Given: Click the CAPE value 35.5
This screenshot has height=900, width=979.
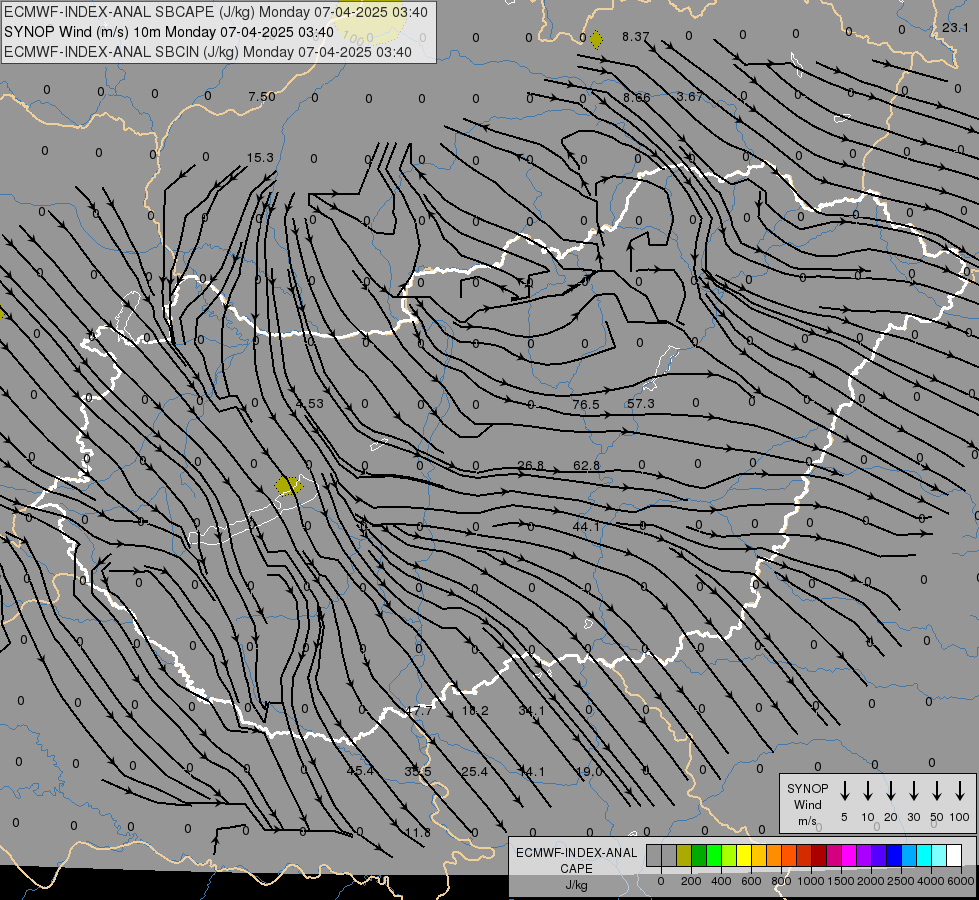Looking at the screenshot, I should [x=418, y=771].
